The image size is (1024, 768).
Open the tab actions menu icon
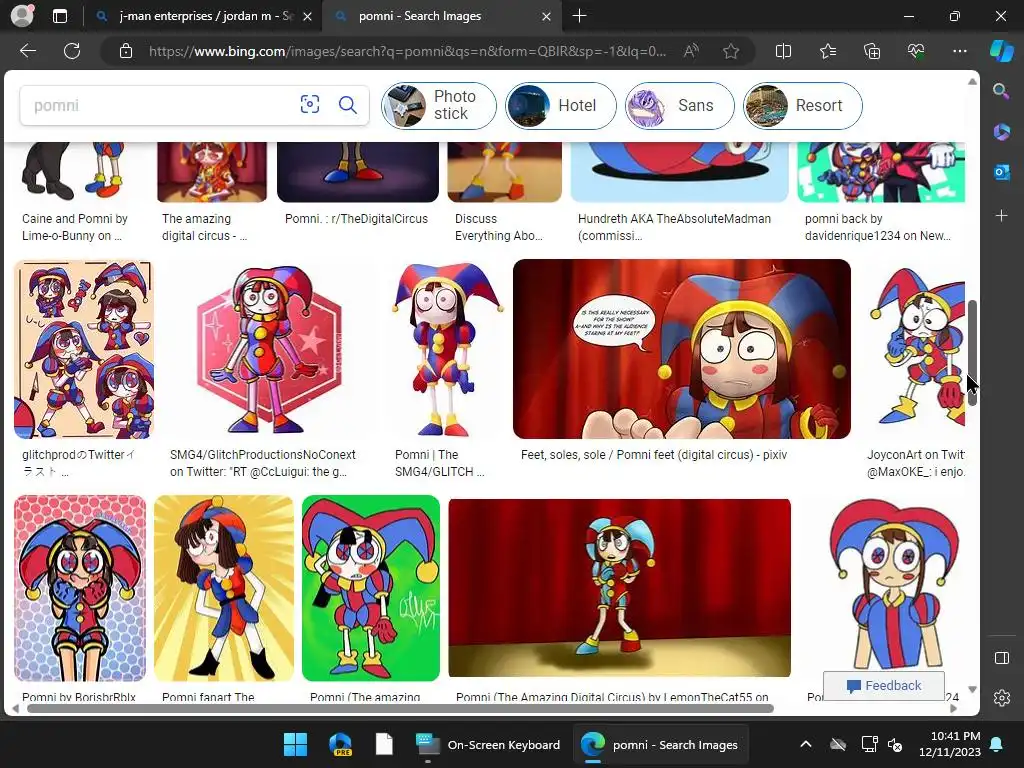click(59, 16)
